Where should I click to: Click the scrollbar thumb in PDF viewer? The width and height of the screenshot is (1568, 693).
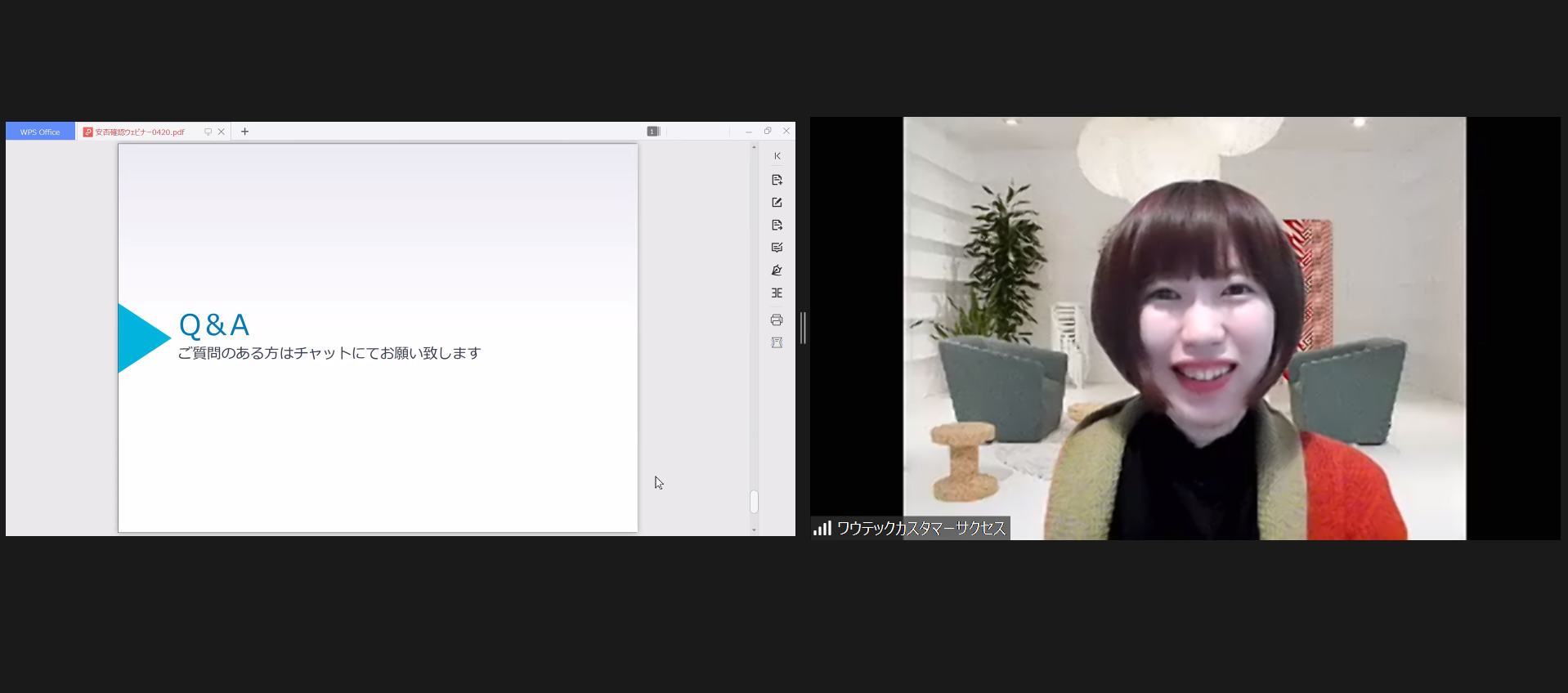[x=754, y=502]
